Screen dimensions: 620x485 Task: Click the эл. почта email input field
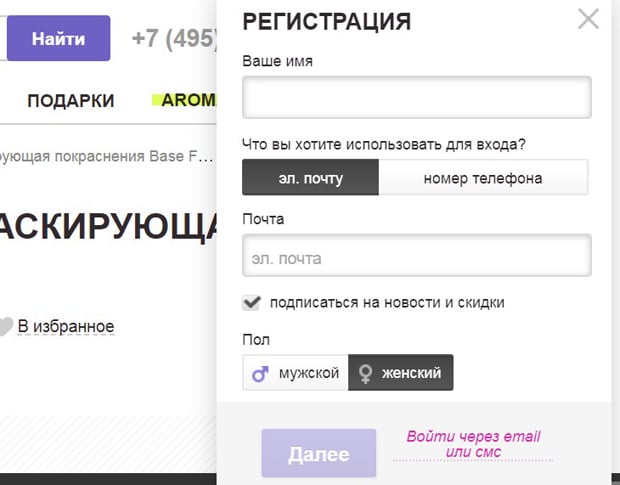pos(416,257)
